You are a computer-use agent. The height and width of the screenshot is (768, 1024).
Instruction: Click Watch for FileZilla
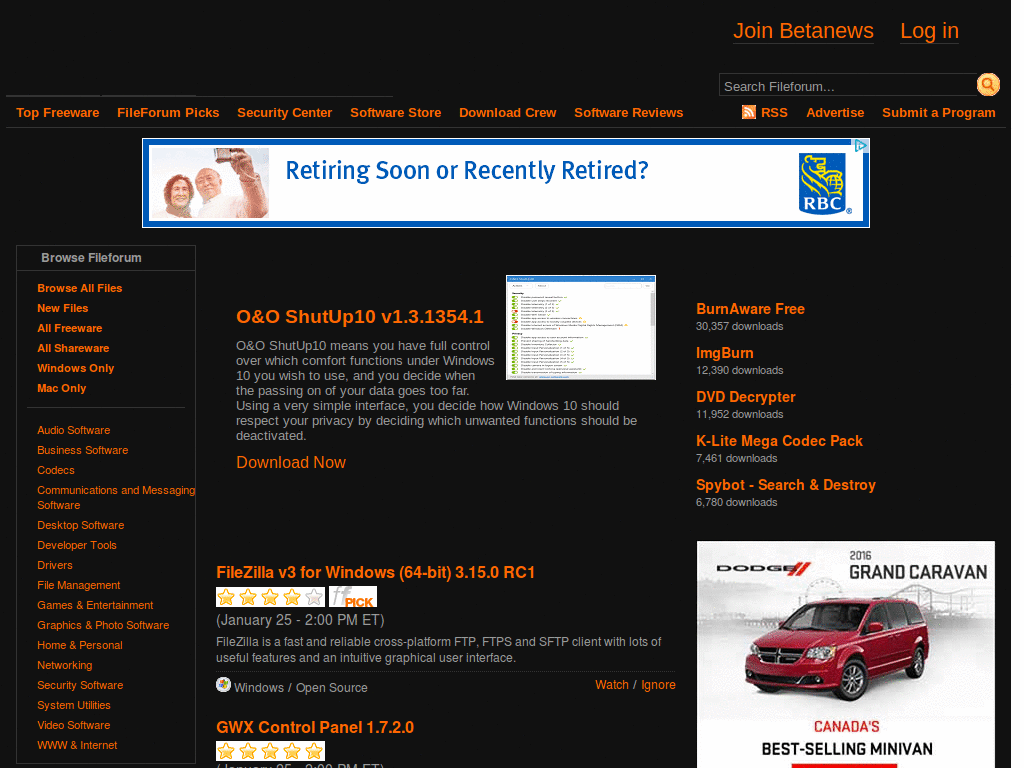coord(612,685)
